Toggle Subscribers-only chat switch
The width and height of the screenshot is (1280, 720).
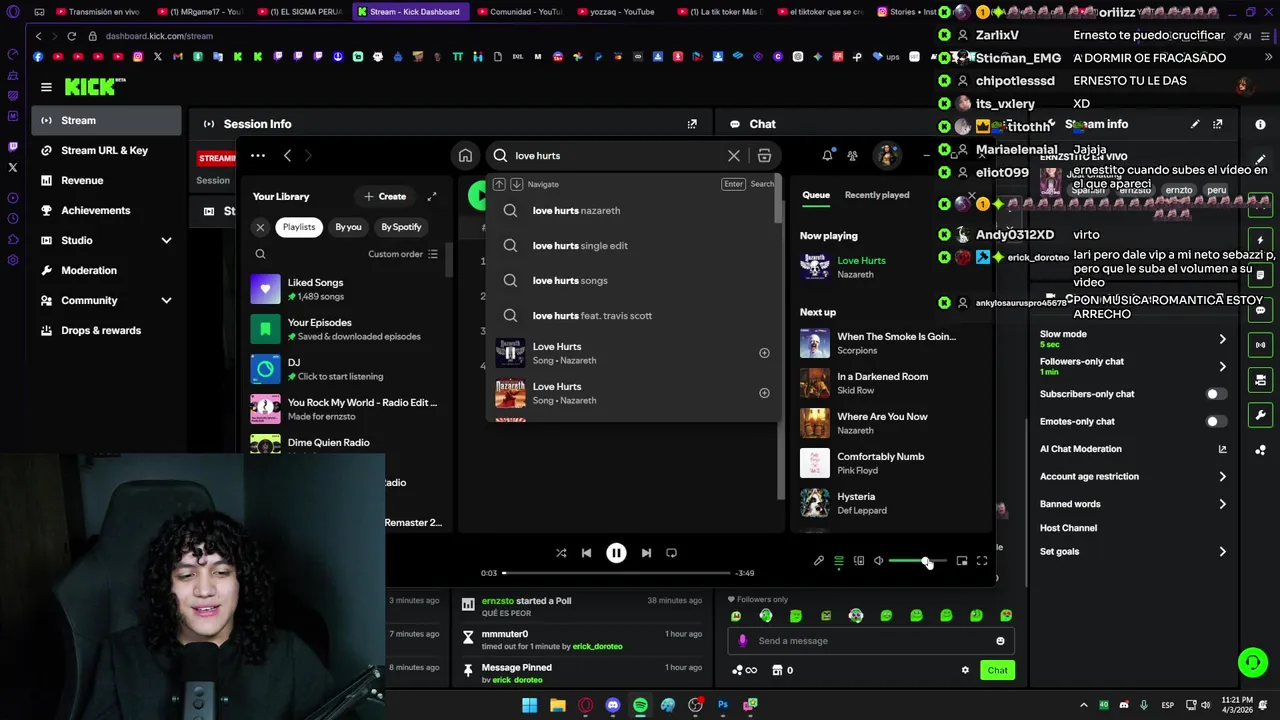(1215, 394)
